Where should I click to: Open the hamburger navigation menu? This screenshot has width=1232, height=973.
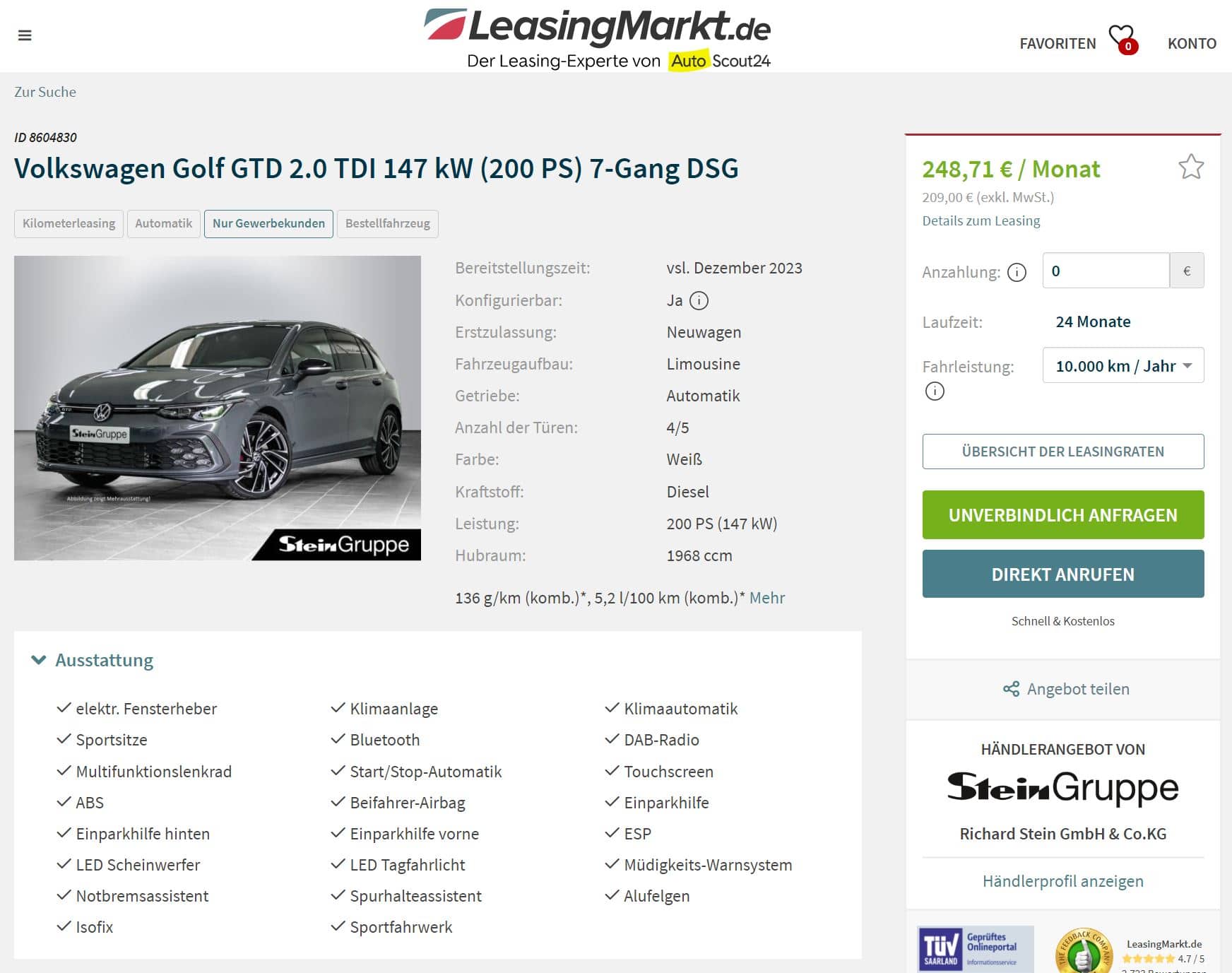click(25, 35)
